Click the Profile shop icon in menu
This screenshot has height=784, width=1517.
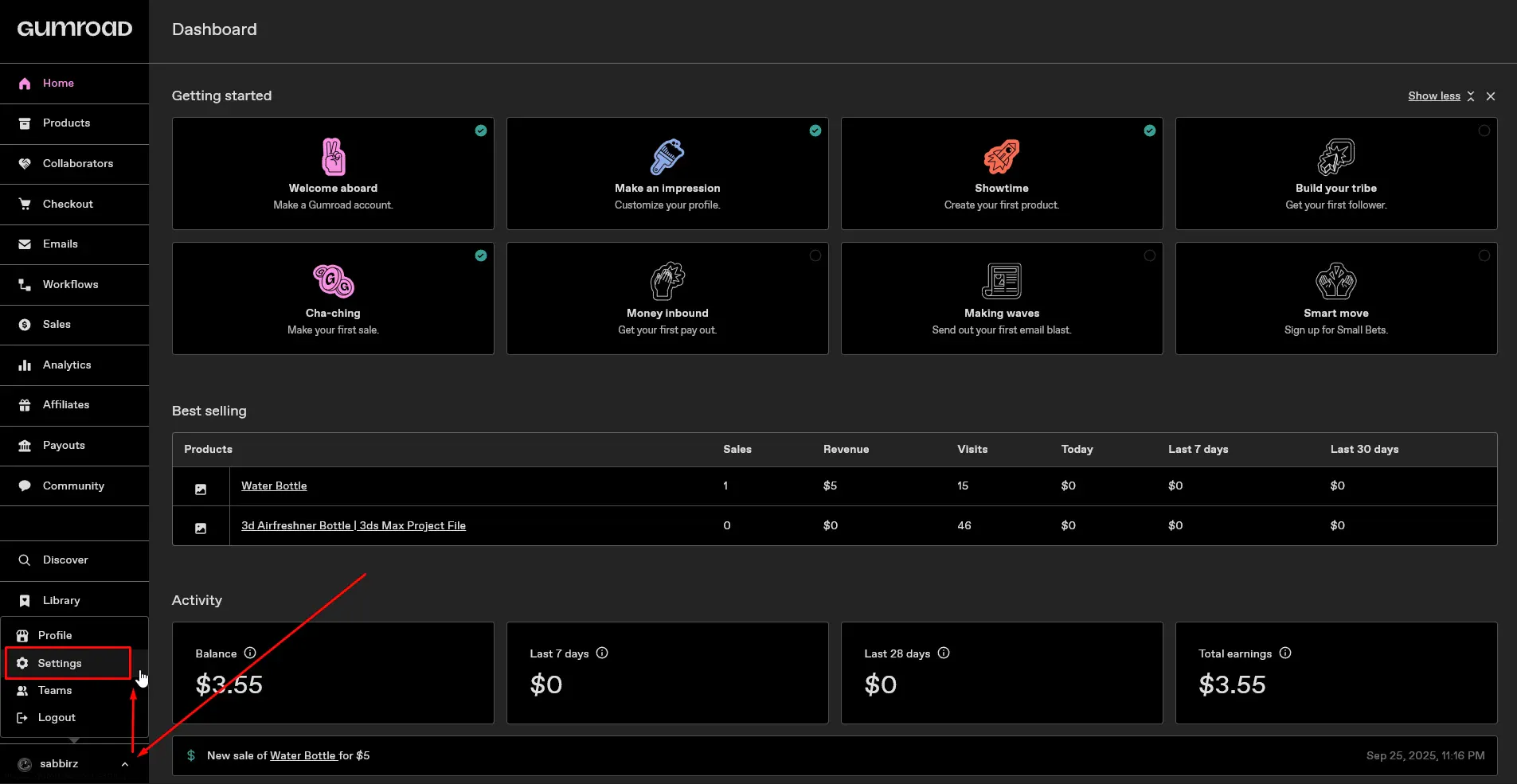pos(22,636)
